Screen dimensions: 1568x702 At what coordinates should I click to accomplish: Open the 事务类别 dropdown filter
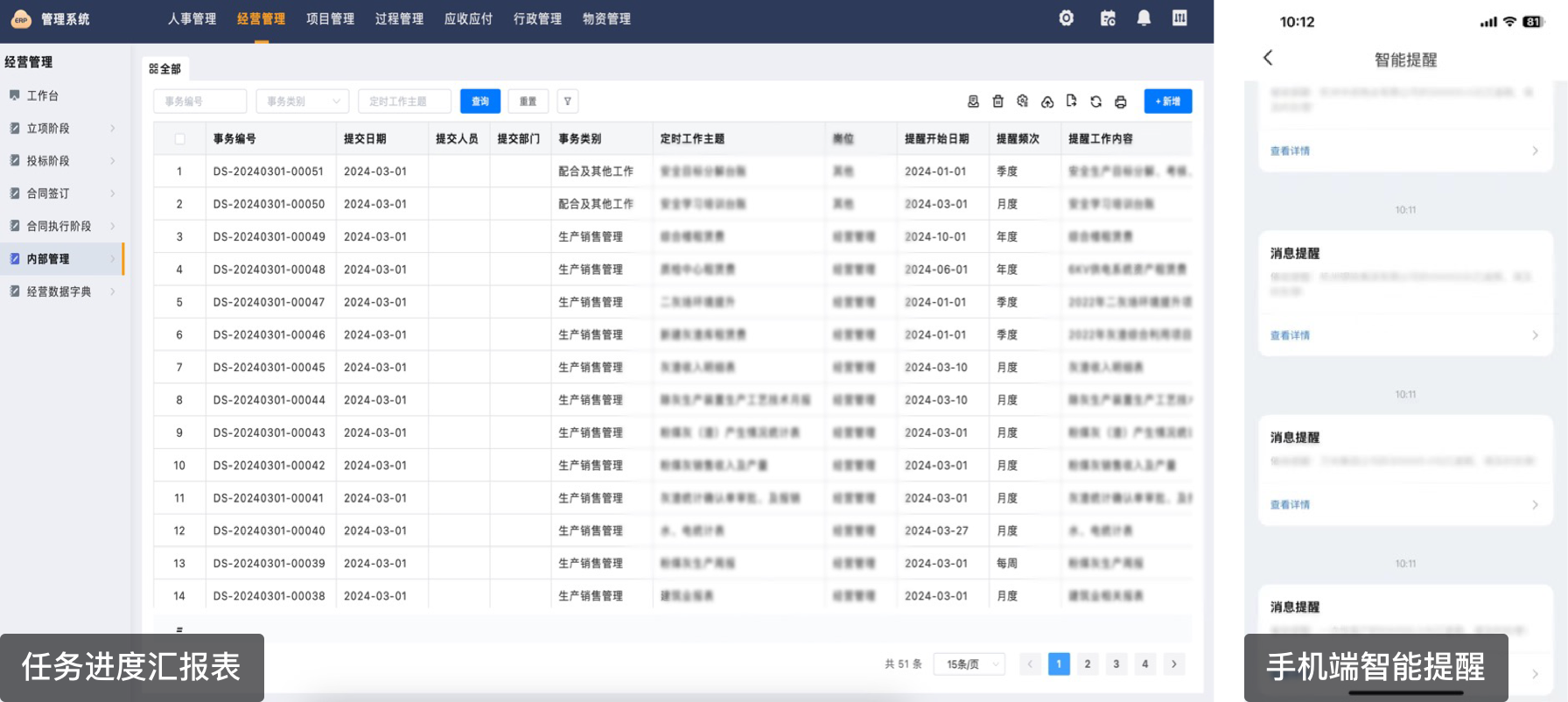coord(302,102)
